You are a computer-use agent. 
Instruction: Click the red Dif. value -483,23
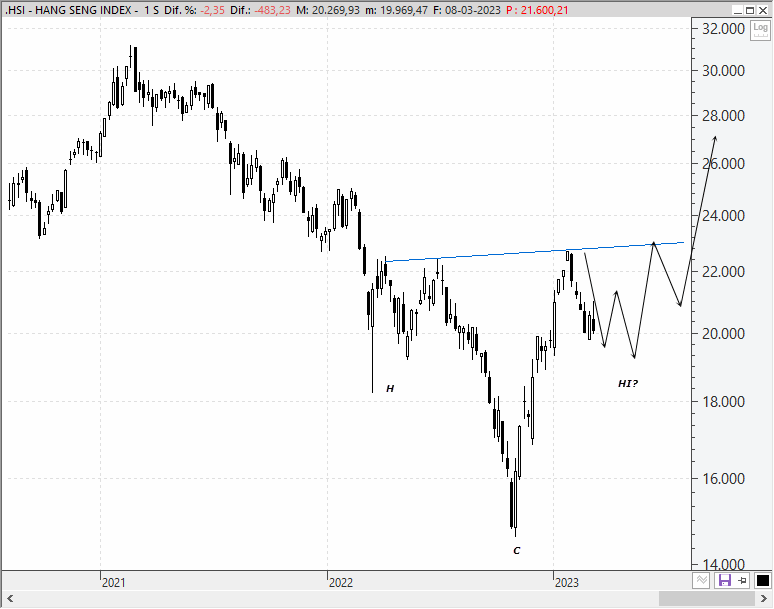click(x=272, y=10)
